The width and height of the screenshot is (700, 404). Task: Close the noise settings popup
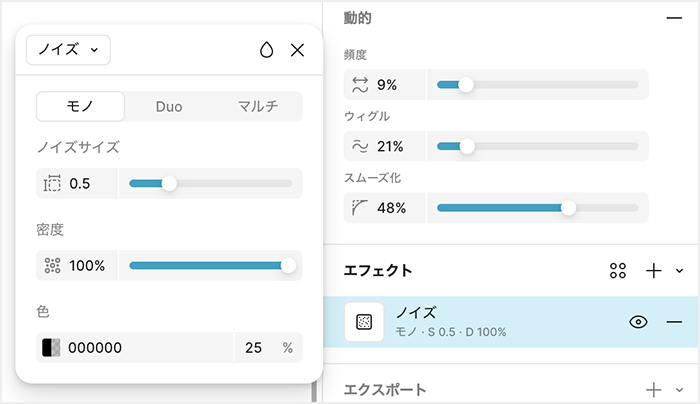pyautogui.click(x=297, y=50)
